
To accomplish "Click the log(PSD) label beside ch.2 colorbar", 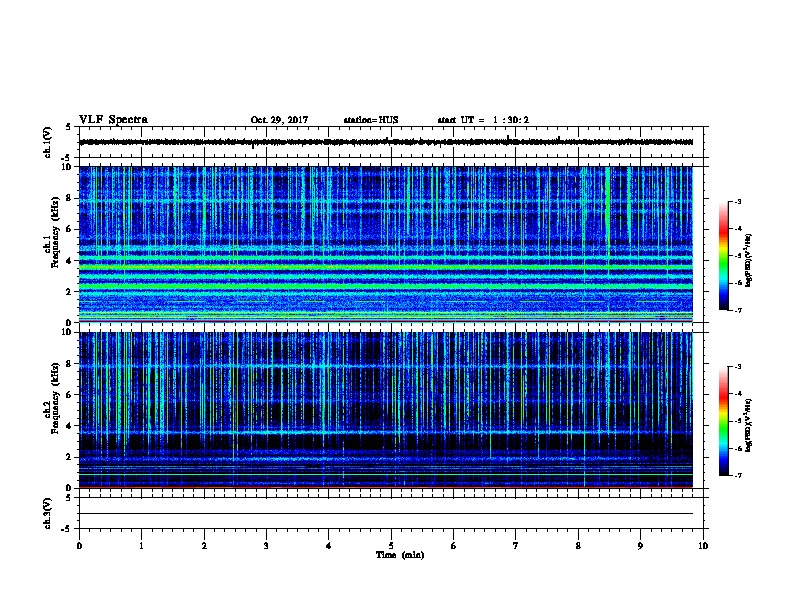I will click(748, 425).
